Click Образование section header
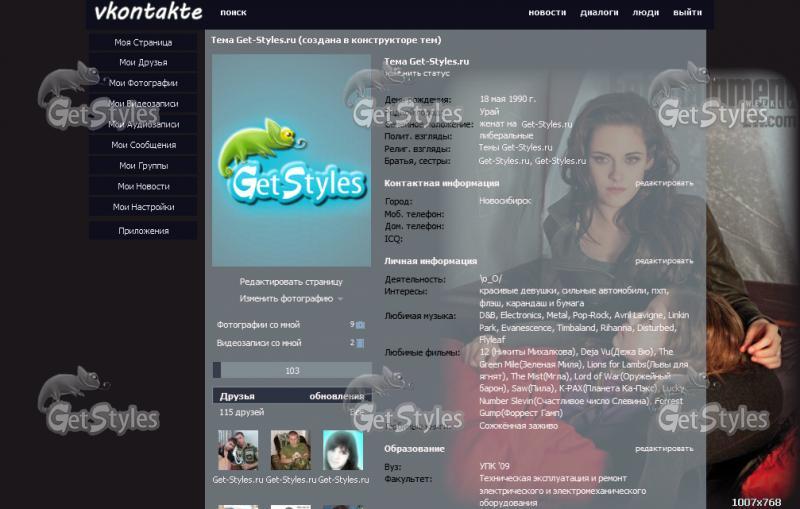800x509 pixels. (414, 449)
